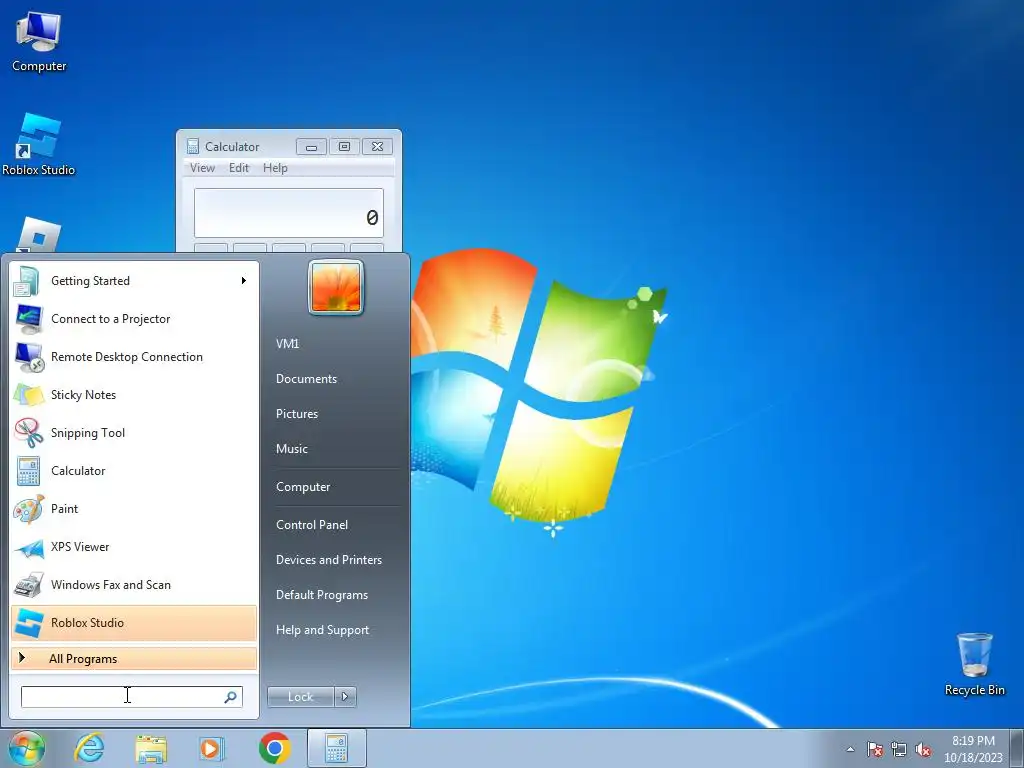The image size is (1024, 768).
Task: Open VM1 user folder link
Action: (287, 344)
